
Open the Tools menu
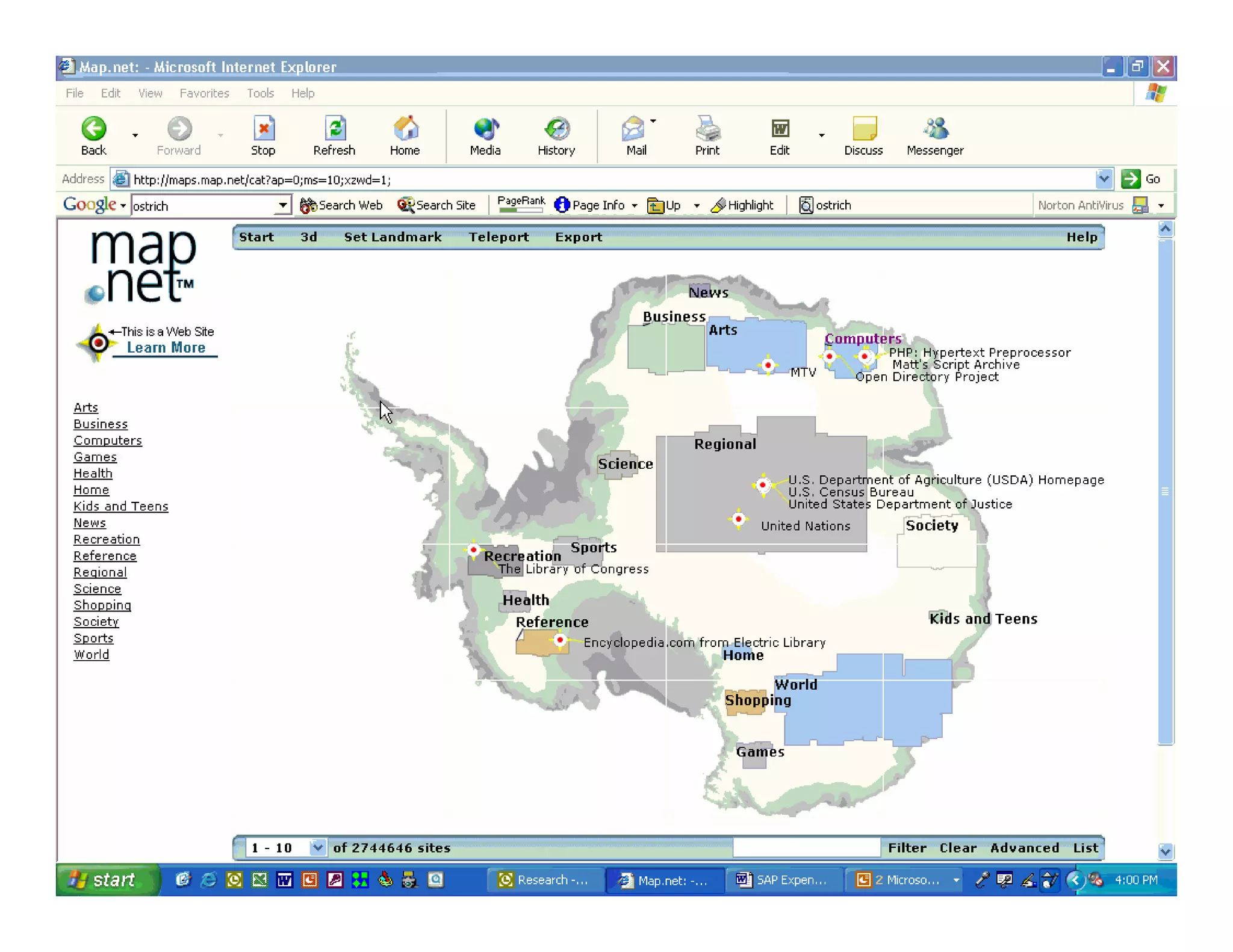[x=260, y=93]
